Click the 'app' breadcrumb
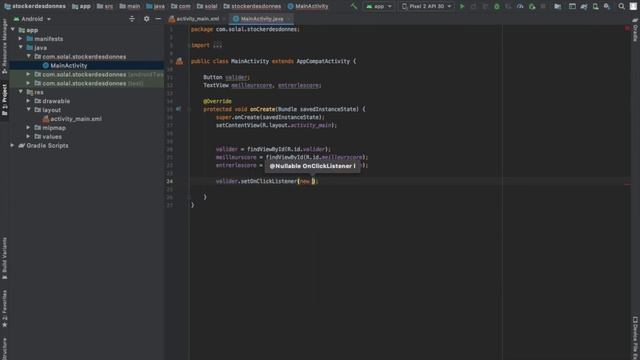Image resolution: width=640 pixels, height=360 pixels. pos(81,6)
